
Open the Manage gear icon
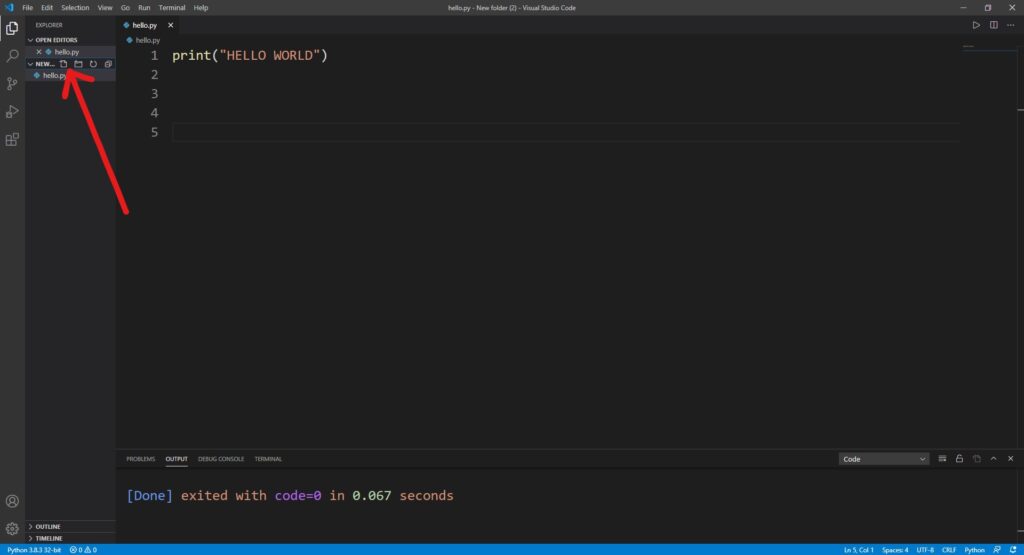12,528
